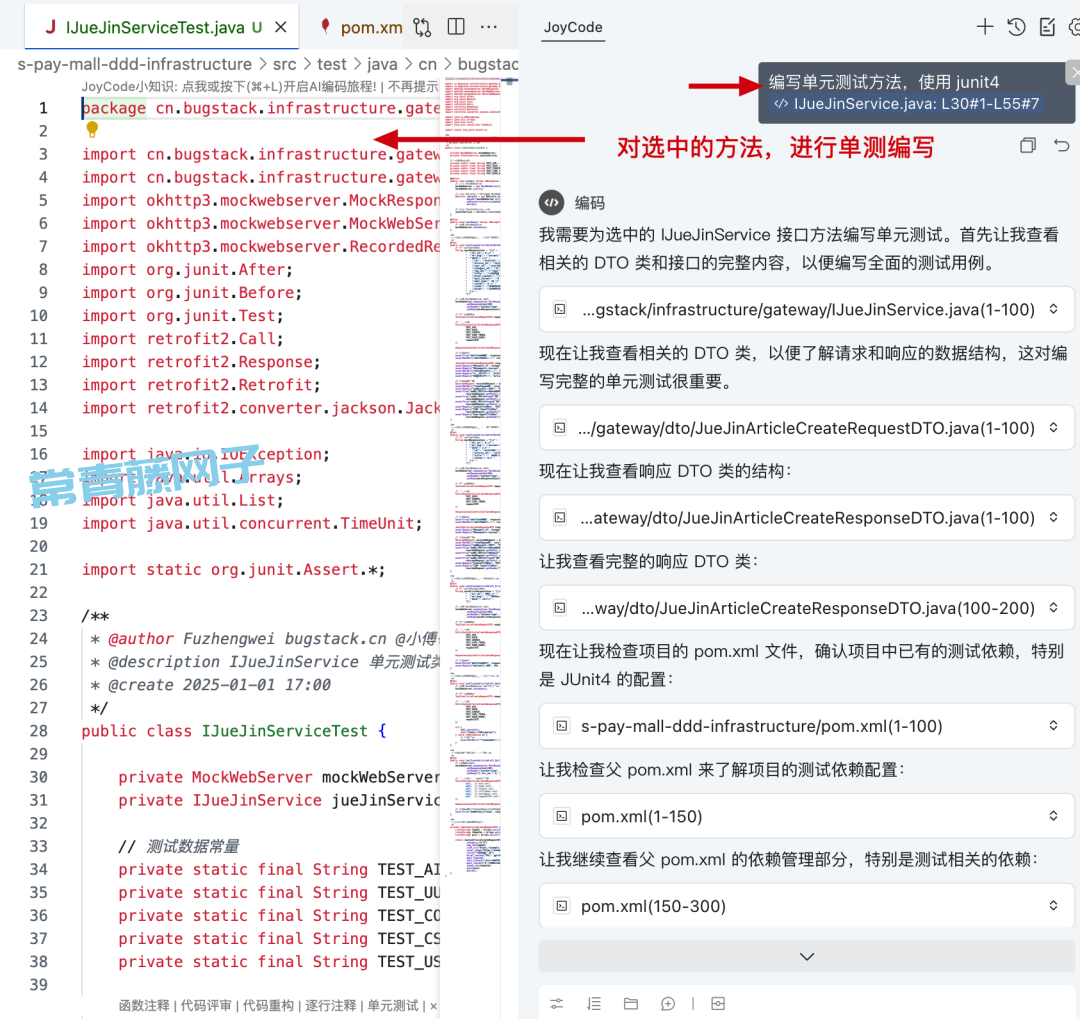Image resolution: width=1080 pixels, height=1019 pixels.
Task: Select the JoyCode panel tab
Action: 573,27
